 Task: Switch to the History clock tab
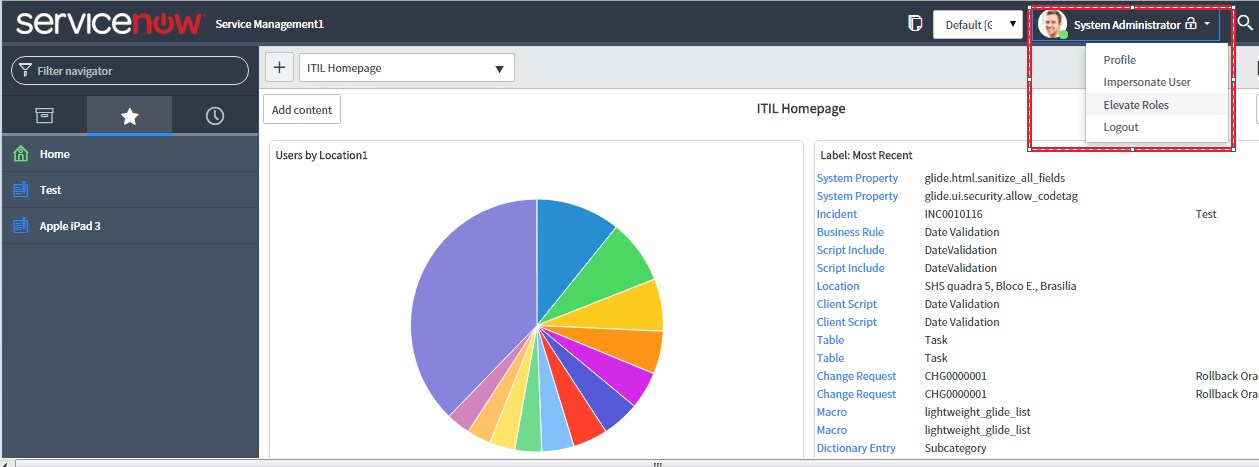point(215,115)
